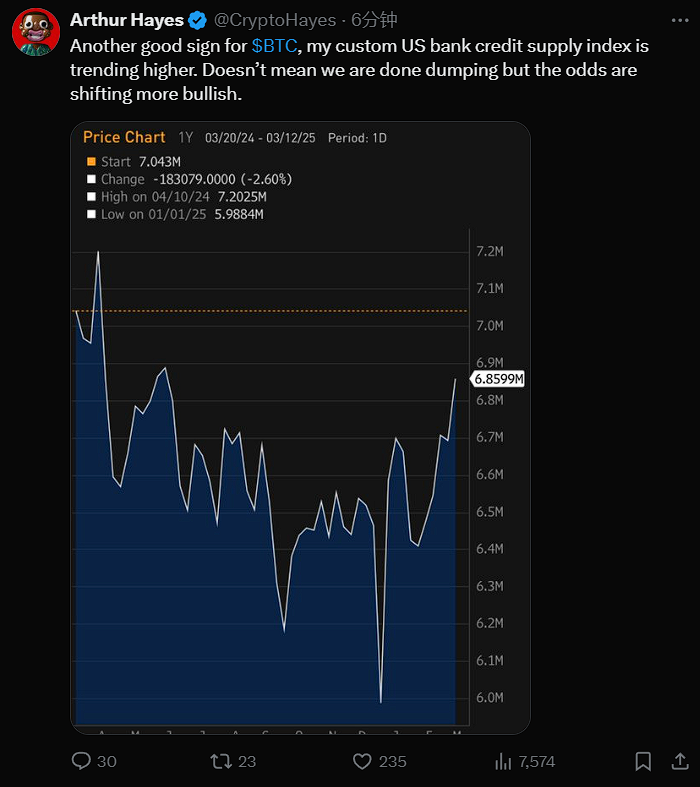Click the reply comment icon
700x787 pixels.
(82, 761)
